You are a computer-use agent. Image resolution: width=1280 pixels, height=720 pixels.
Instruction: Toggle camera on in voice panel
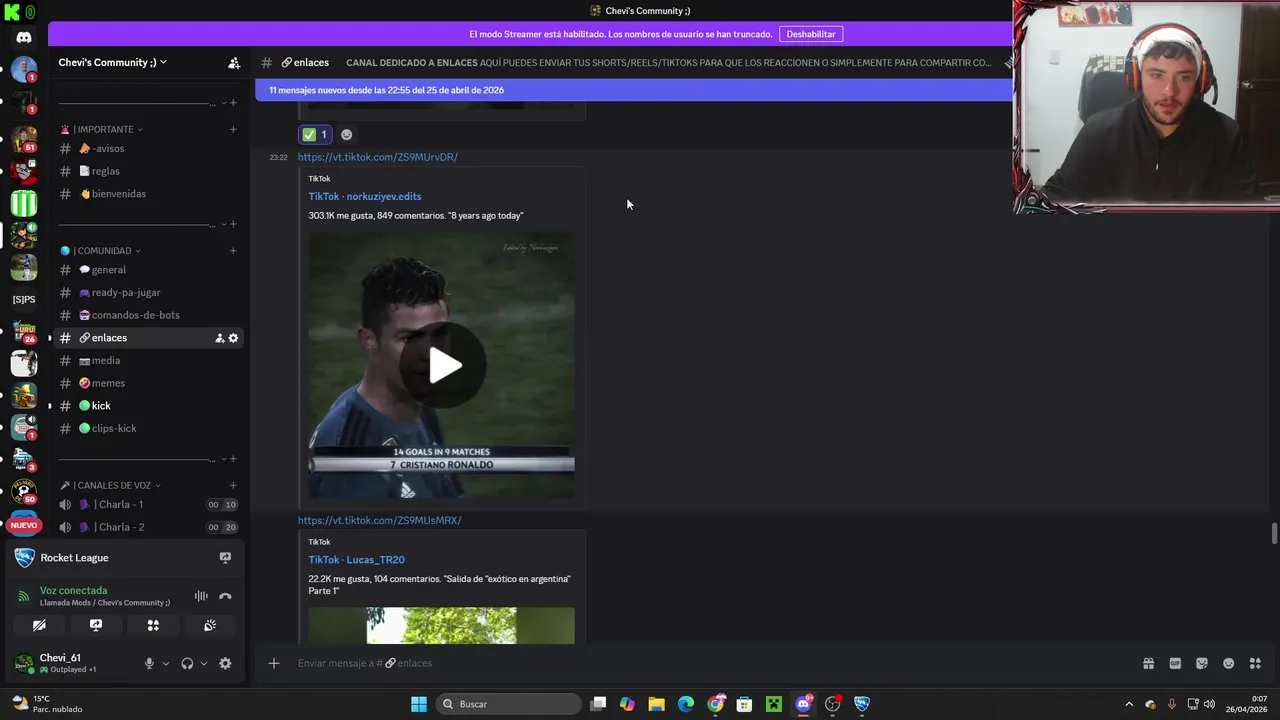[x=39, y=625]
